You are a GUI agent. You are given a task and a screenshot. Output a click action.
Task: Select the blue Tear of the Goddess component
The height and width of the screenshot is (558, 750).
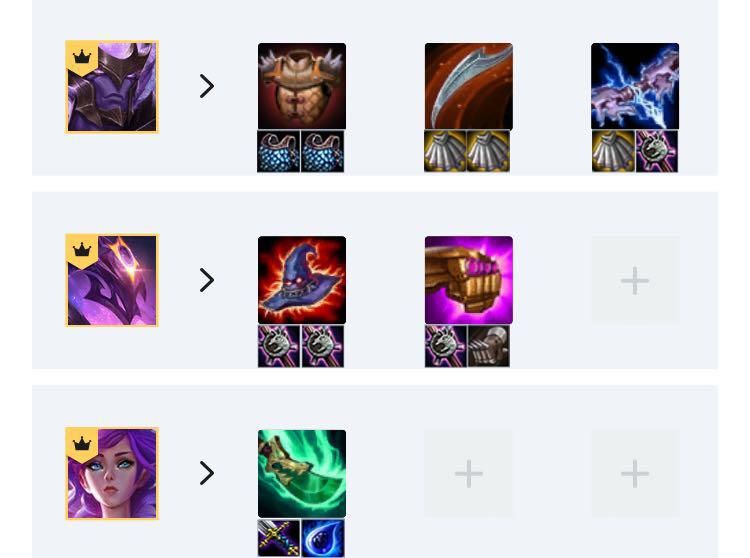click(323, 538)
